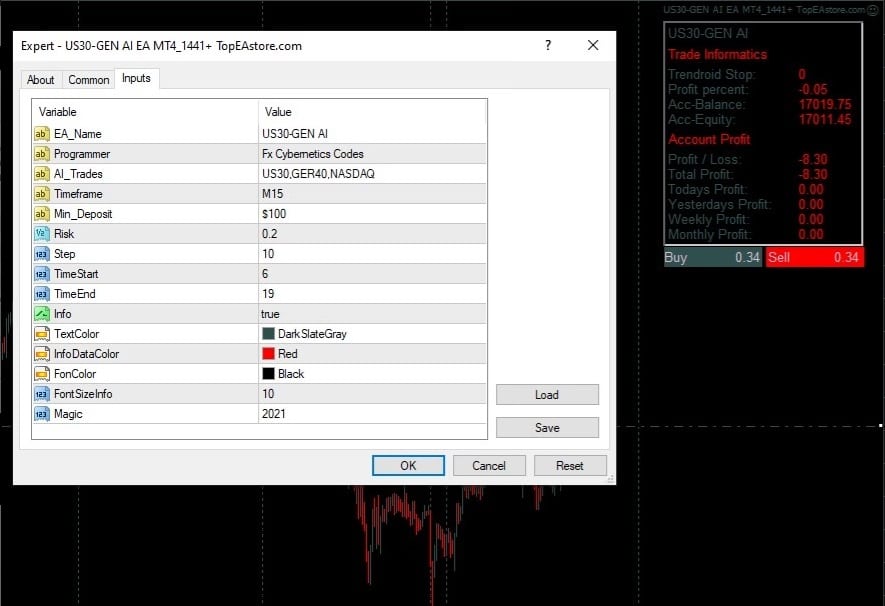Click the red Sell button on chart
The height and width of the screenshot is (606, 885).
pyautogui.click(x=814, y=257)
